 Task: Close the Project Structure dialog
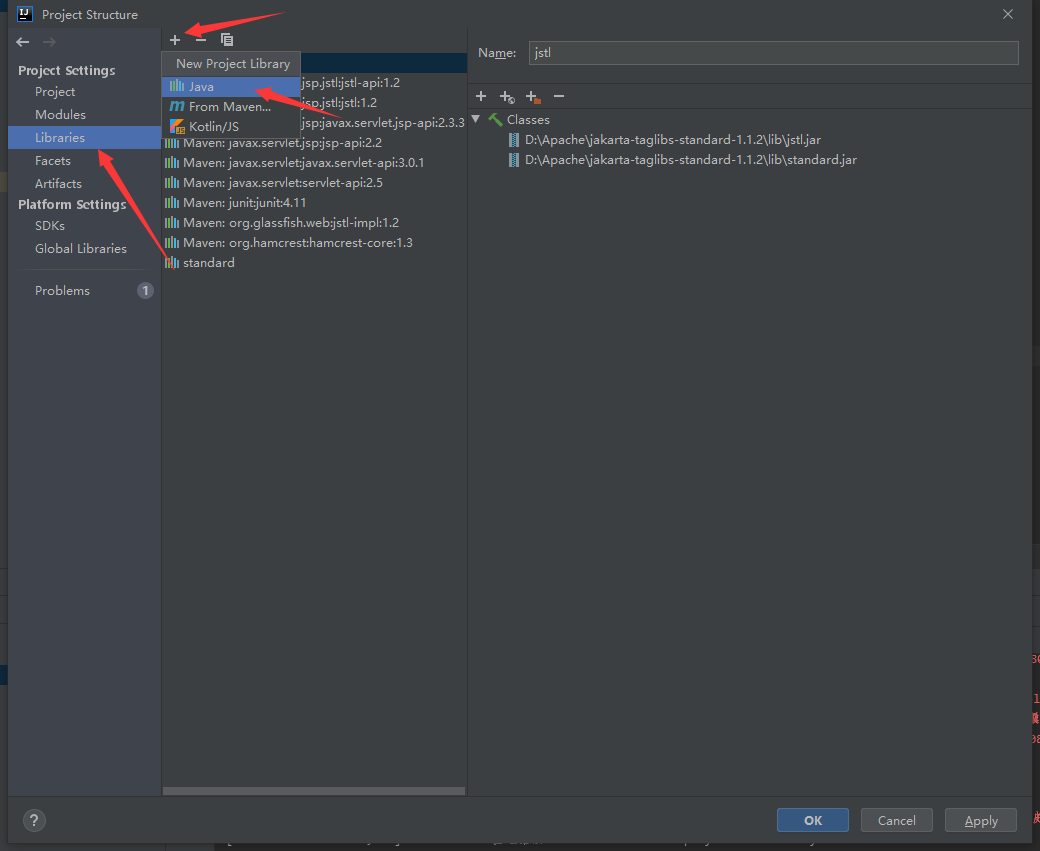(x=1008, y=14)
